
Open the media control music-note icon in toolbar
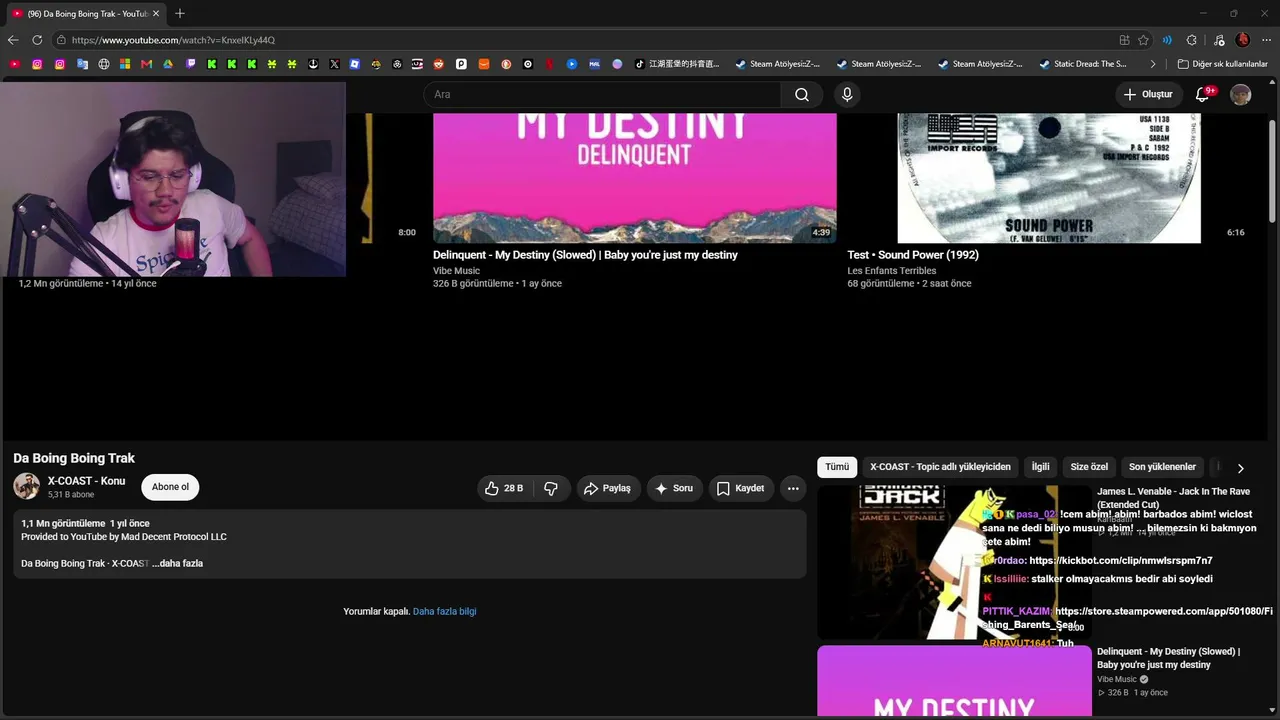pyautogui.click(x=1218, y=40)
